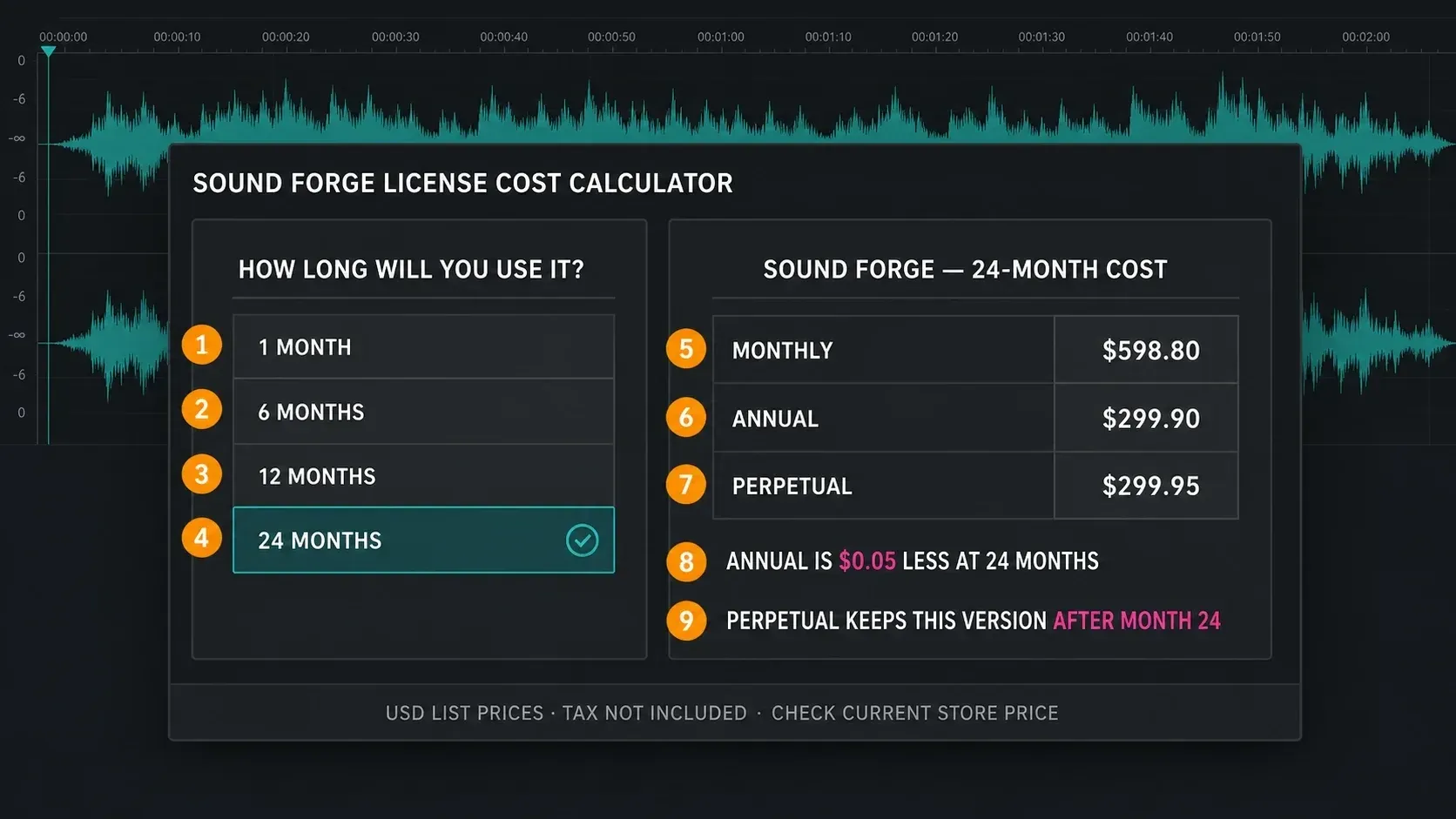Select the 1 MONTH usage option
This screenshot has width=1456, height=819.
click(x=423, y=346)
